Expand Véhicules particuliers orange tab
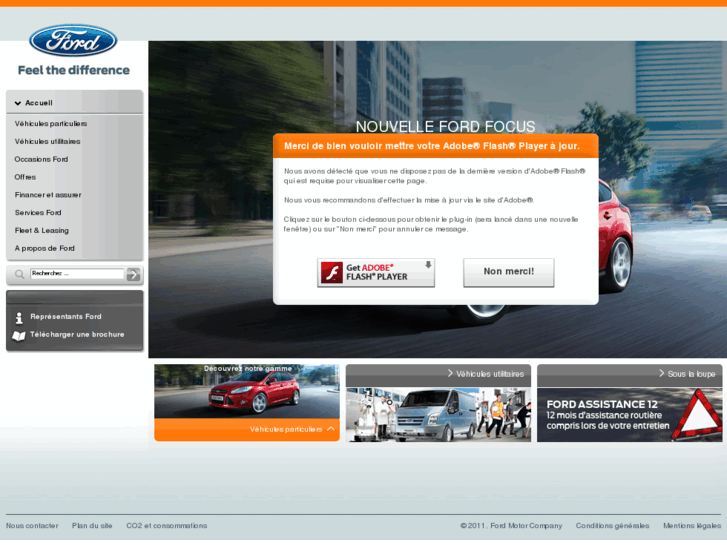This screenshot has height=545, width=727. coord(247,430)
